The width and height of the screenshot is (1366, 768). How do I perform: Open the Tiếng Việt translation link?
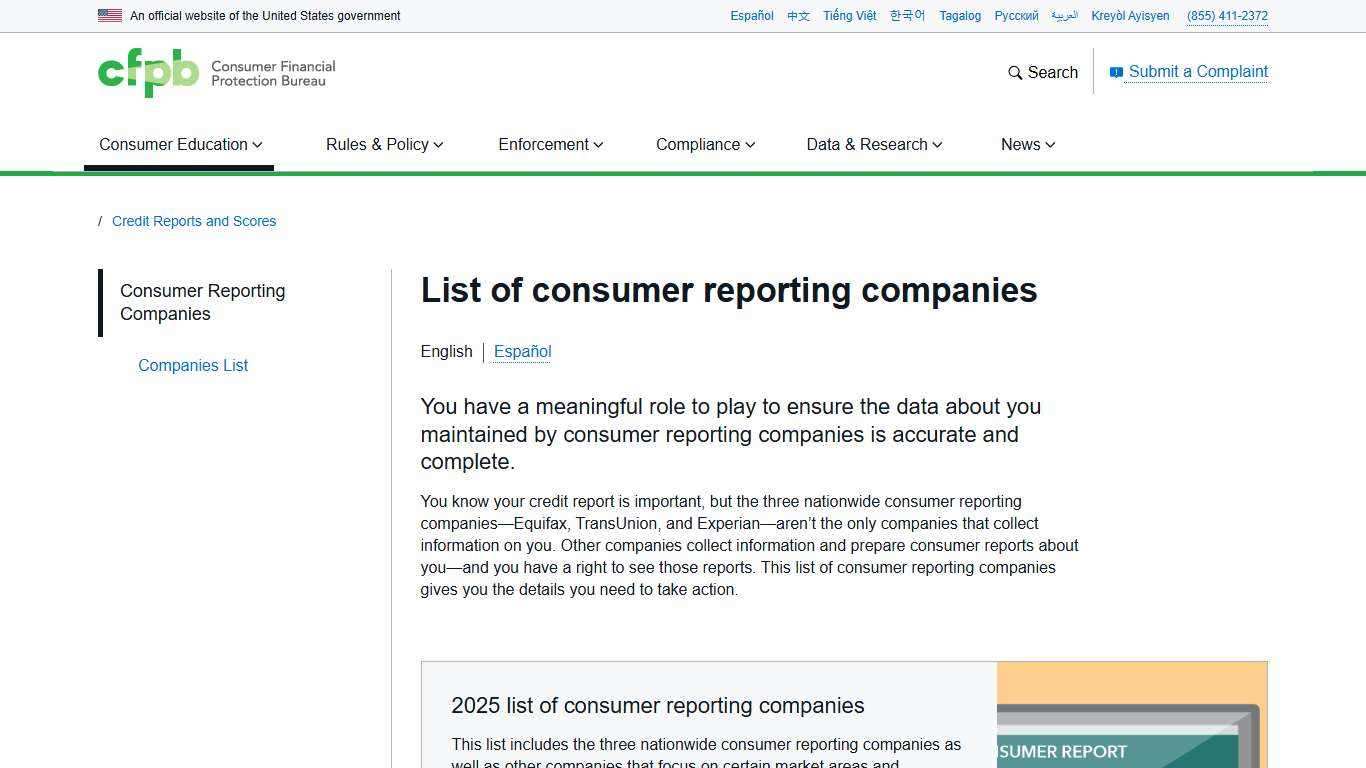click(x=849, y=15)
